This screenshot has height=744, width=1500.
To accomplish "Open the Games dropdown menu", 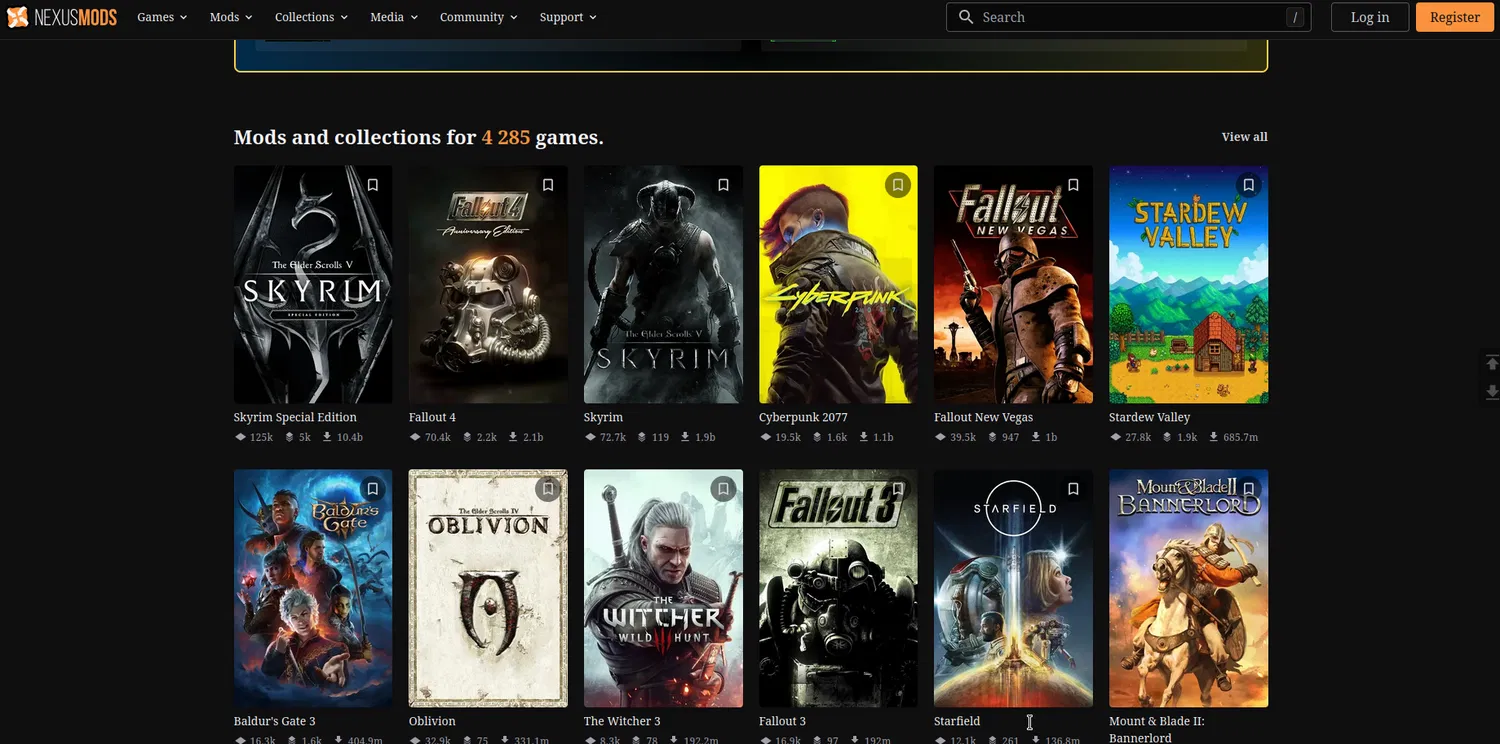I will pyautogui.click(x=162, y=17).
